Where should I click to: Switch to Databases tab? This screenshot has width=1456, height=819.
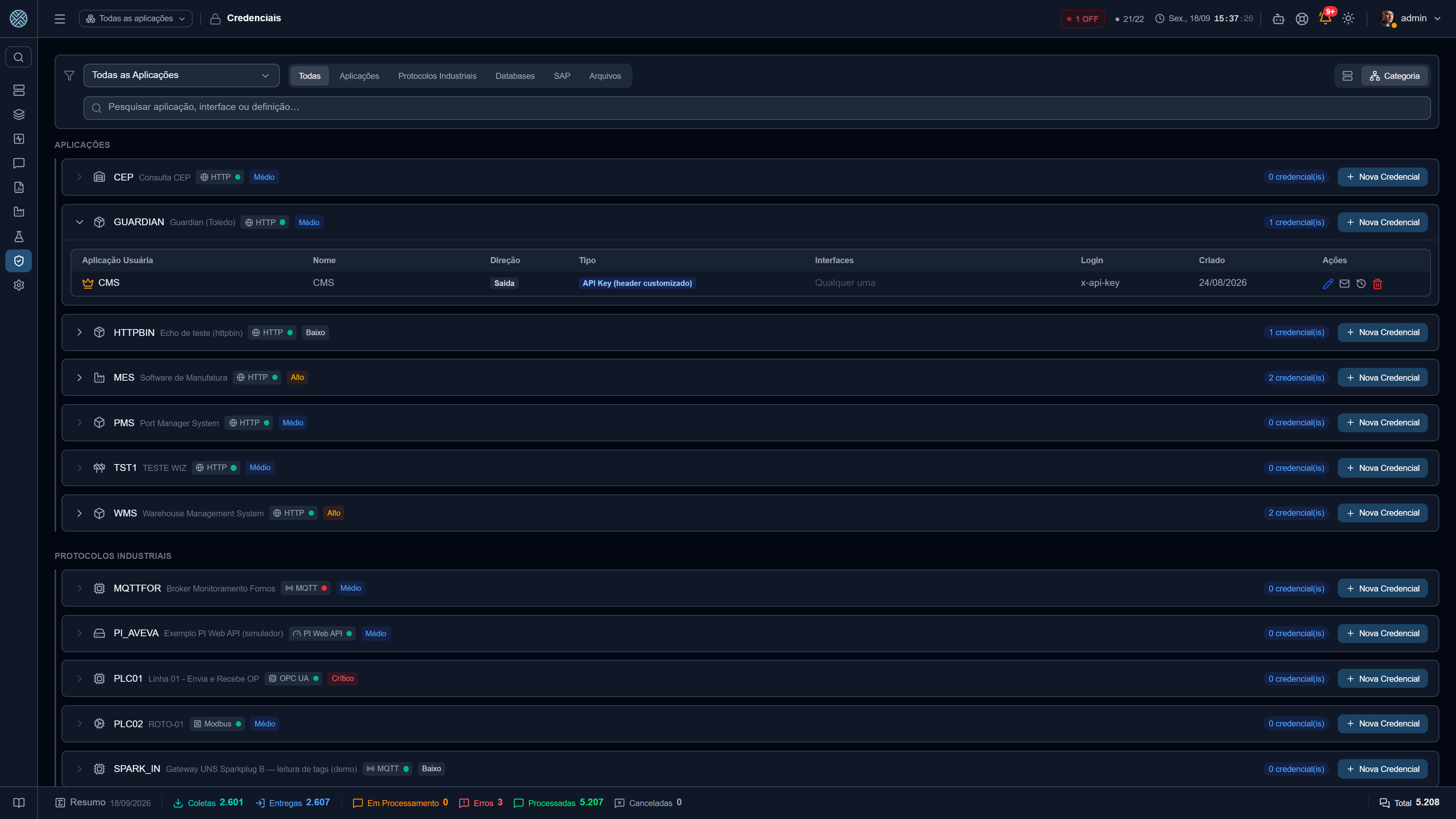click(x=515, y=76)
